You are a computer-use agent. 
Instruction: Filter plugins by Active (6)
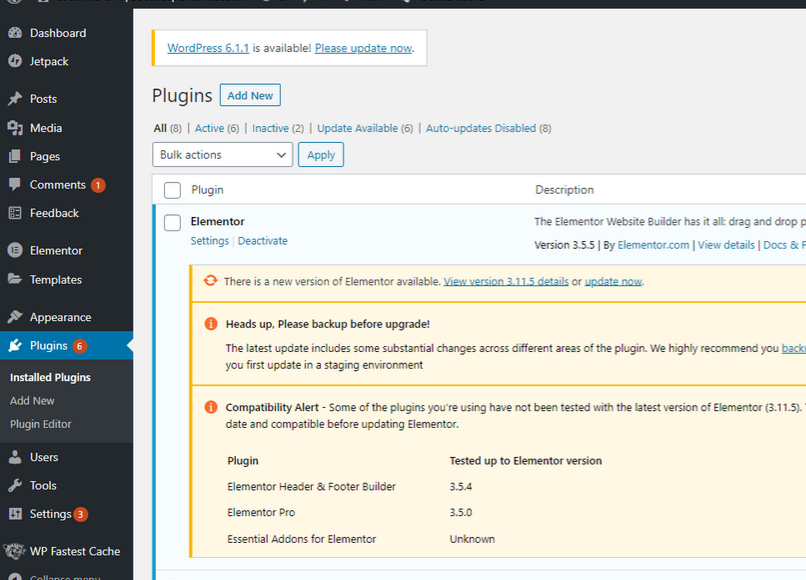coord(217,128)
